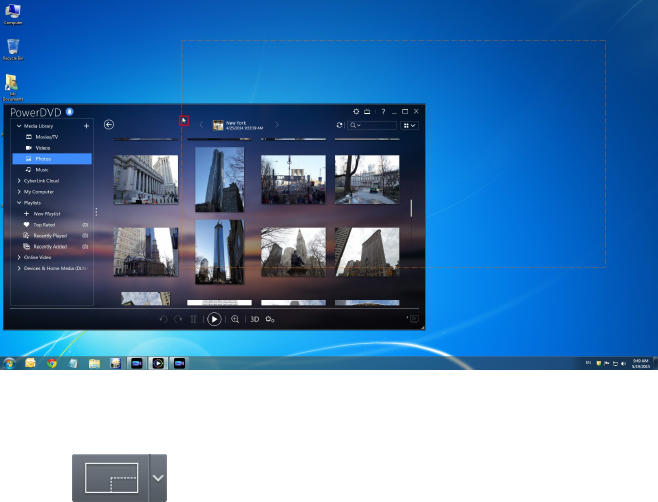Go to previous folder arrow

coord(201,125)
